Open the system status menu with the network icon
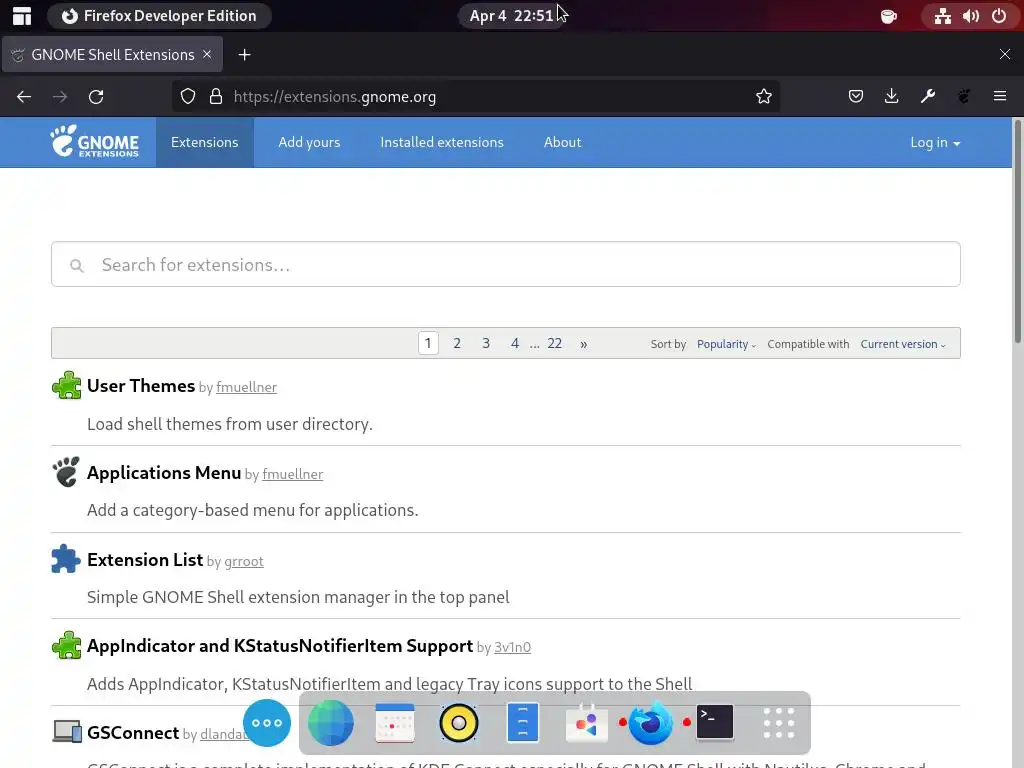The image size is (1024, 768). point(942,16)
